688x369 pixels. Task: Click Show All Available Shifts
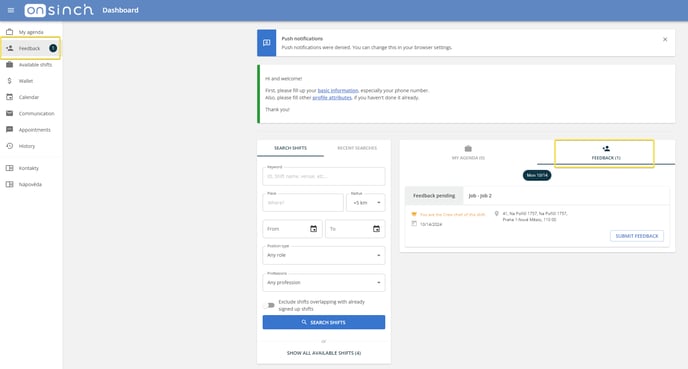pos(324,353)
